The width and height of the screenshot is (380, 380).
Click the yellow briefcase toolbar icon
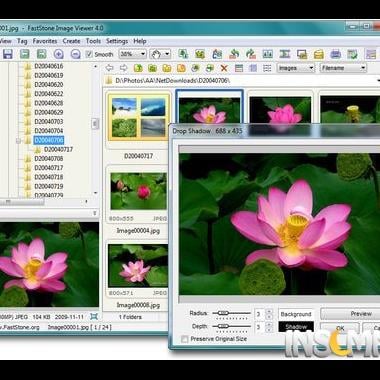click(x=319, y=54)
